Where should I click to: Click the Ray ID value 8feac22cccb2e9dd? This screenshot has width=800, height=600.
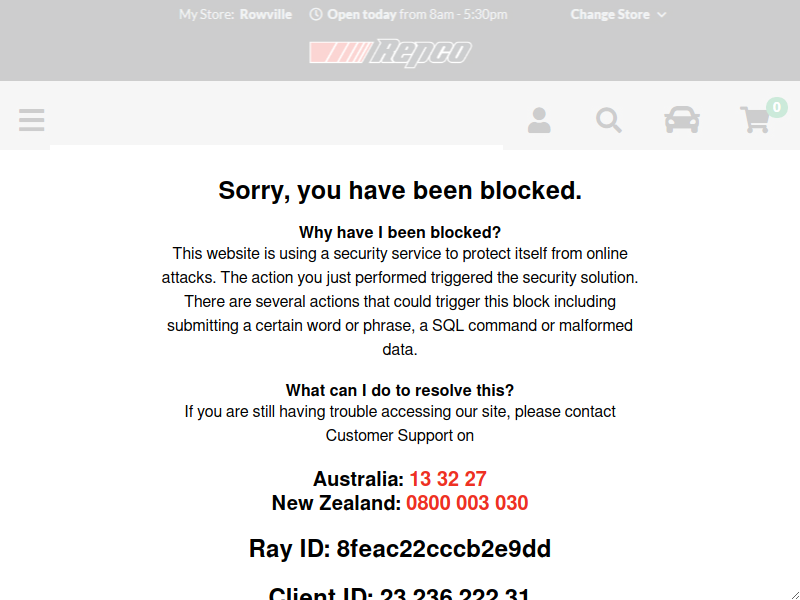pyautogui.click(x=444, y=549)
